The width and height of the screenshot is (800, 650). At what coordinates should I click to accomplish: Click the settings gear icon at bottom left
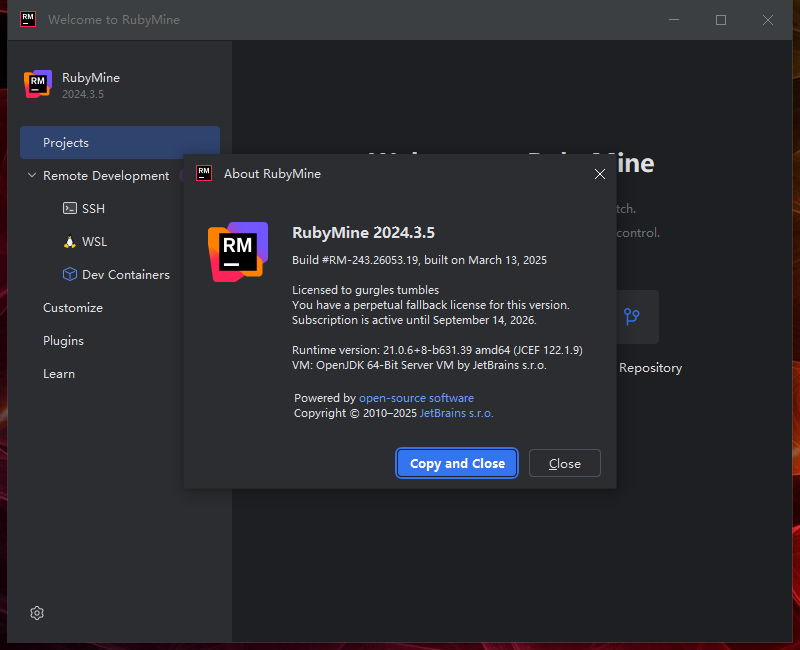37,613
